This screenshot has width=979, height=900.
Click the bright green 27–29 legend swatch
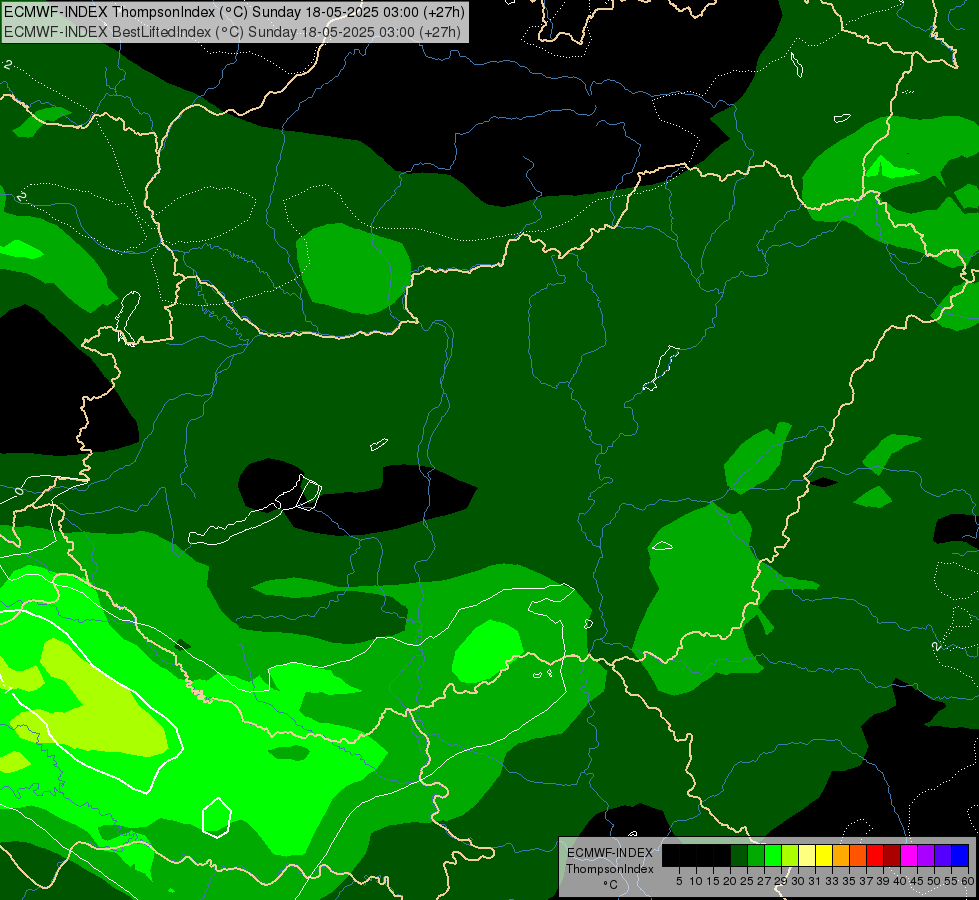coord(773,855)
